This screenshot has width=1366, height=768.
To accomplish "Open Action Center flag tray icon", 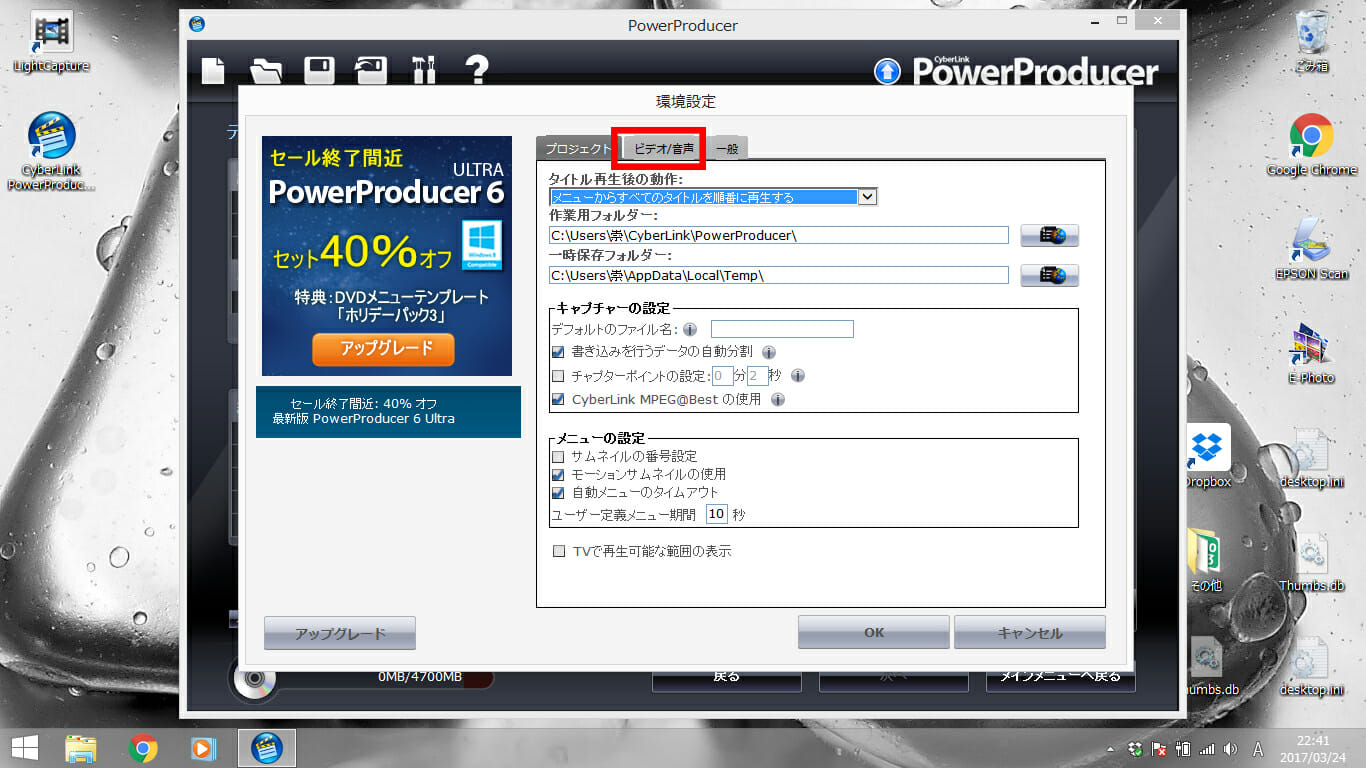I will click(1159, 749).
